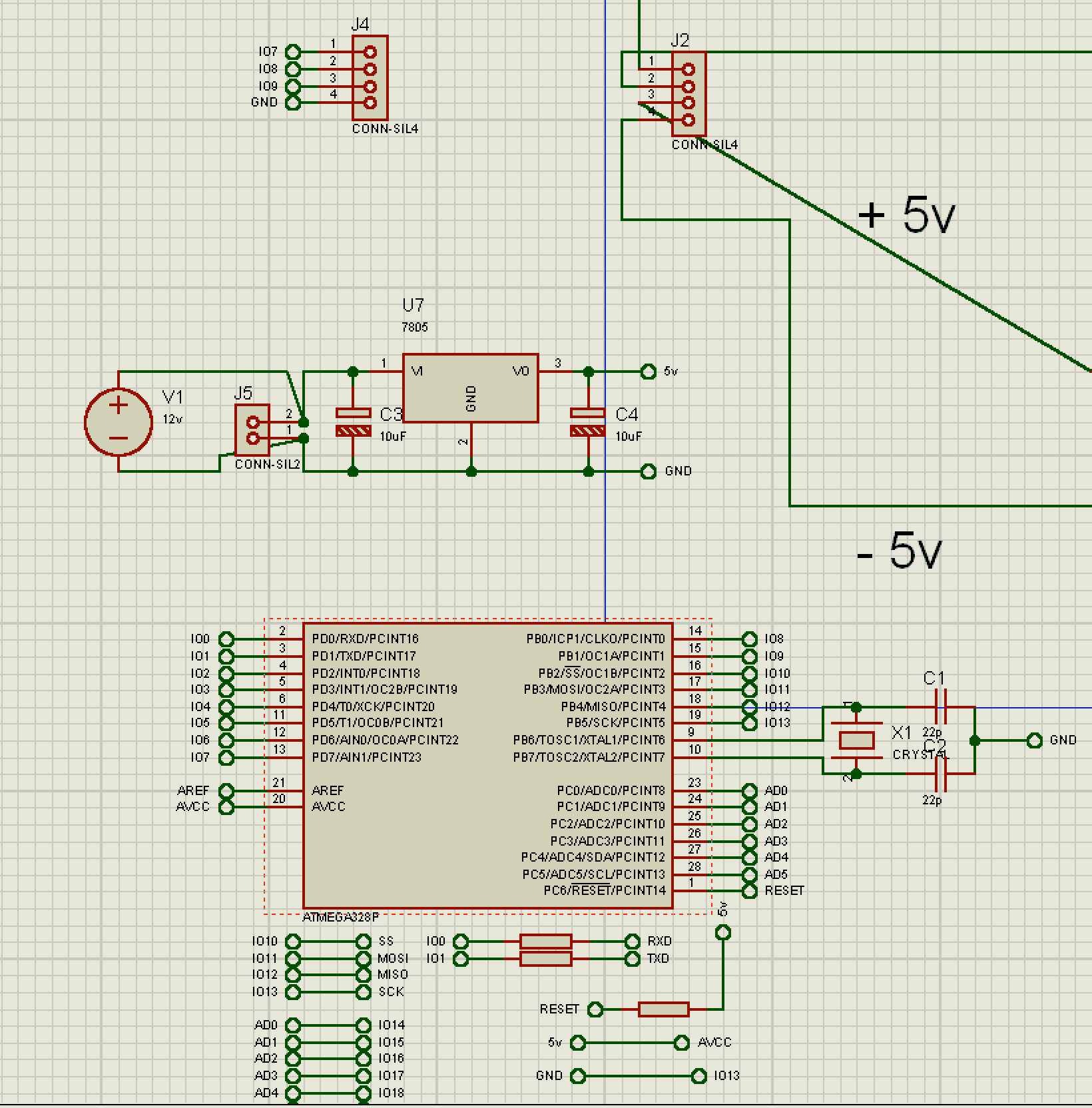Click the AREF terminal left of microcontroller
This screenshot has height=1108, width=1092.
226,791
